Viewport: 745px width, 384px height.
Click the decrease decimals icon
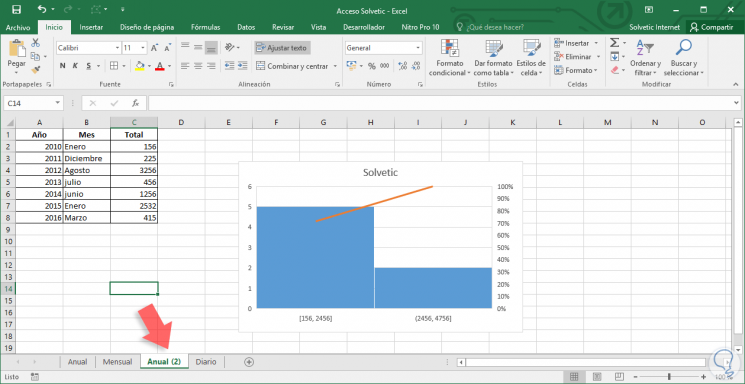coord(416,66)
